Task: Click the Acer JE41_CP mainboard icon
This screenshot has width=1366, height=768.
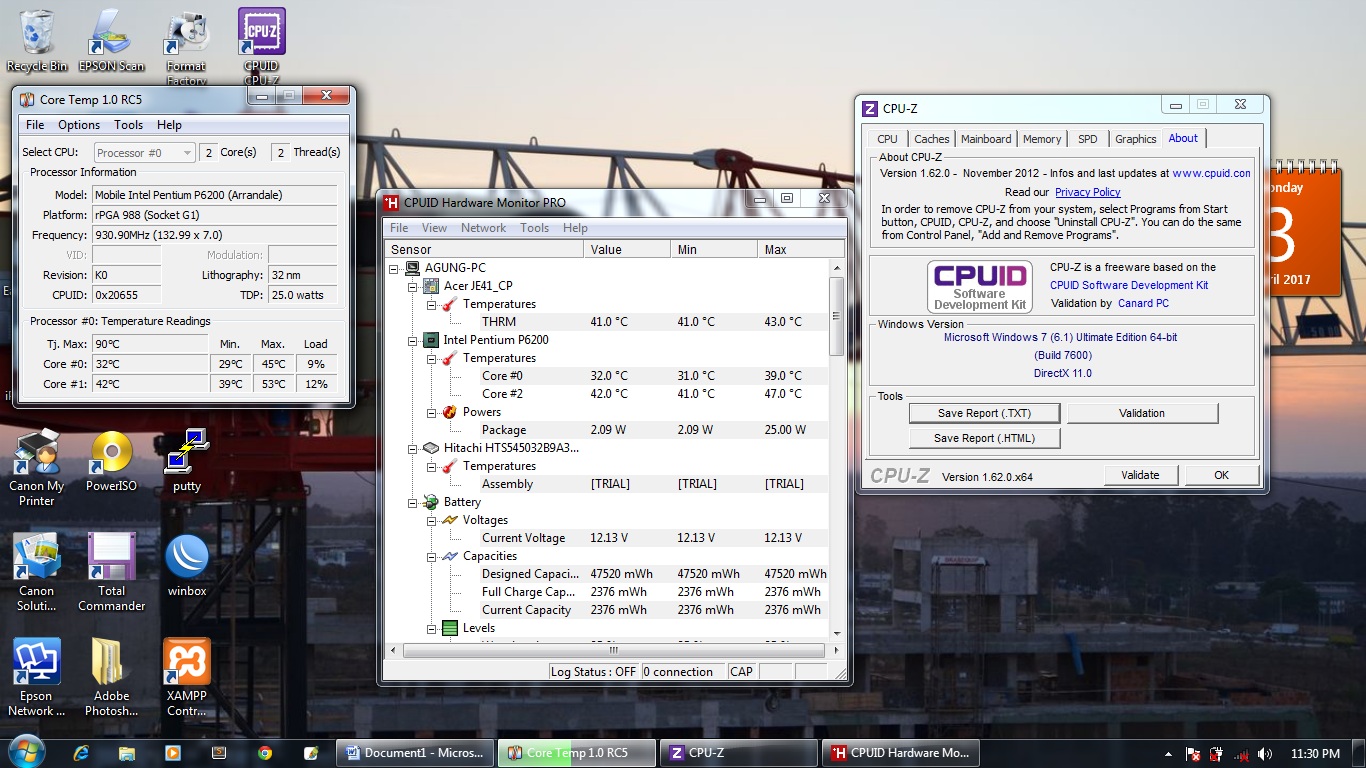Action: [x=431, y=286]
